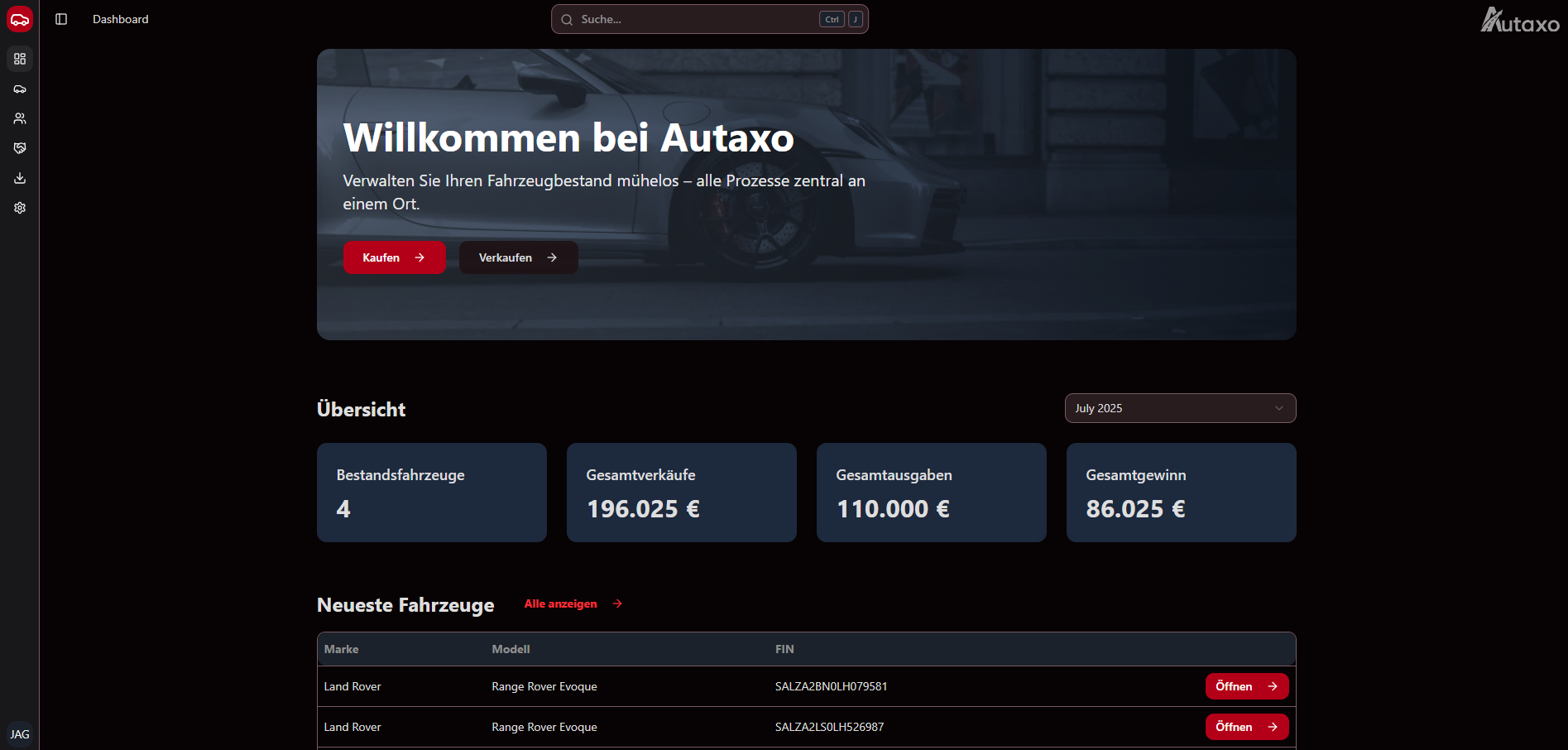The image size is (1568, 750).
Task: Open the download icon in sidebar
Action: (x=20, y=178)
